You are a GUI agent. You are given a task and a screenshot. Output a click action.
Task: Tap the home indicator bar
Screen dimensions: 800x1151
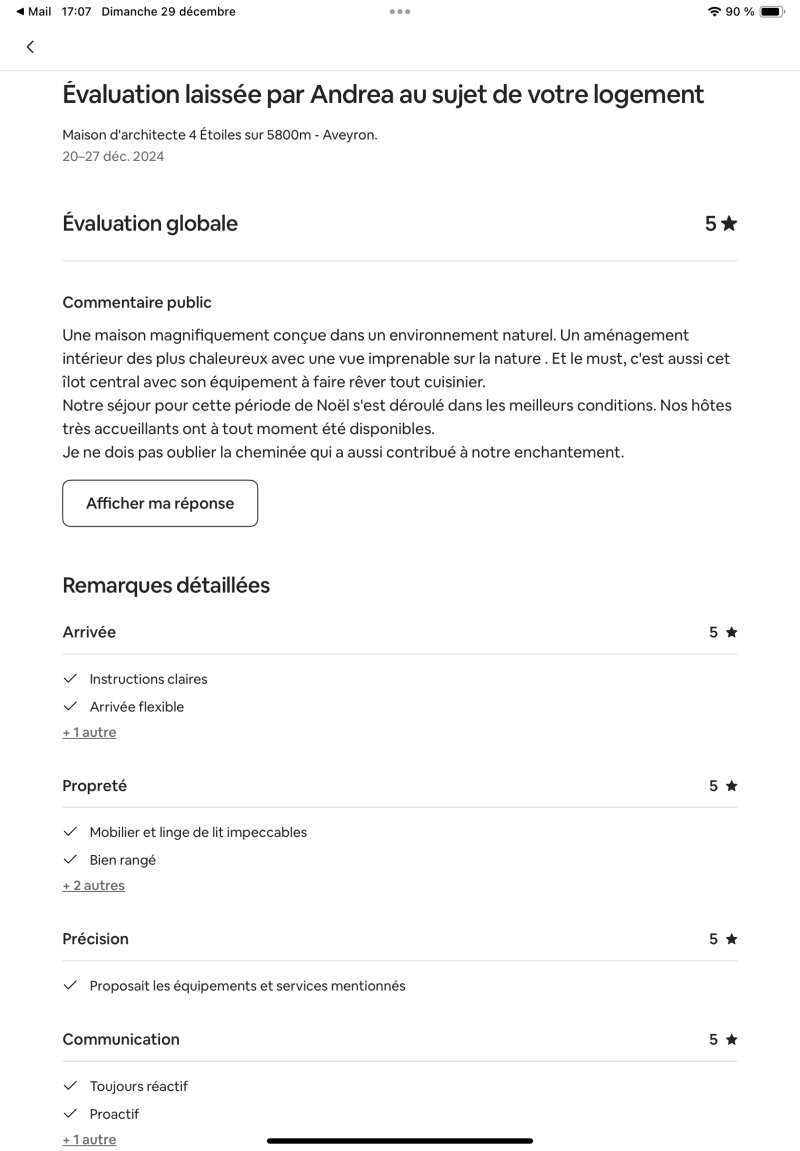400,1140
